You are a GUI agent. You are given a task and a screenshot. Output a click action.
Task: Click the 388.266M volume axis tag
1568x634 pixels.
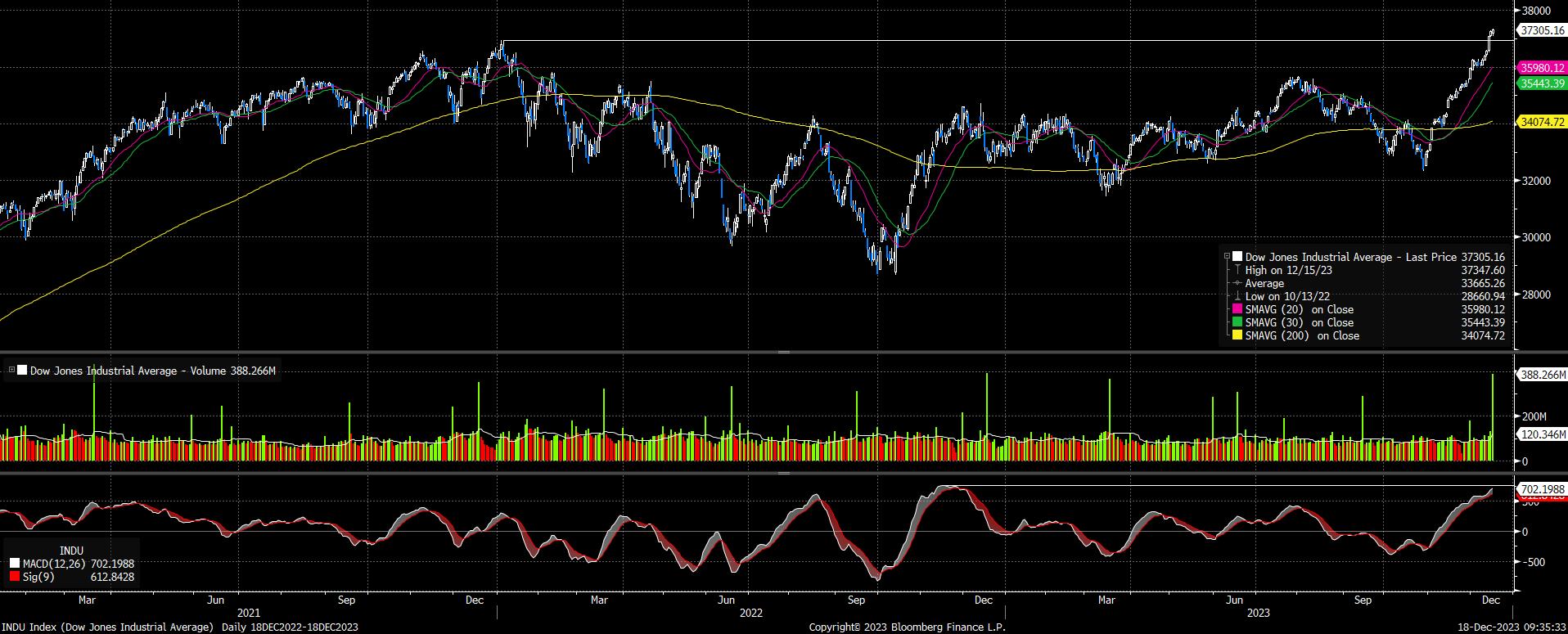coord(1542,375)
